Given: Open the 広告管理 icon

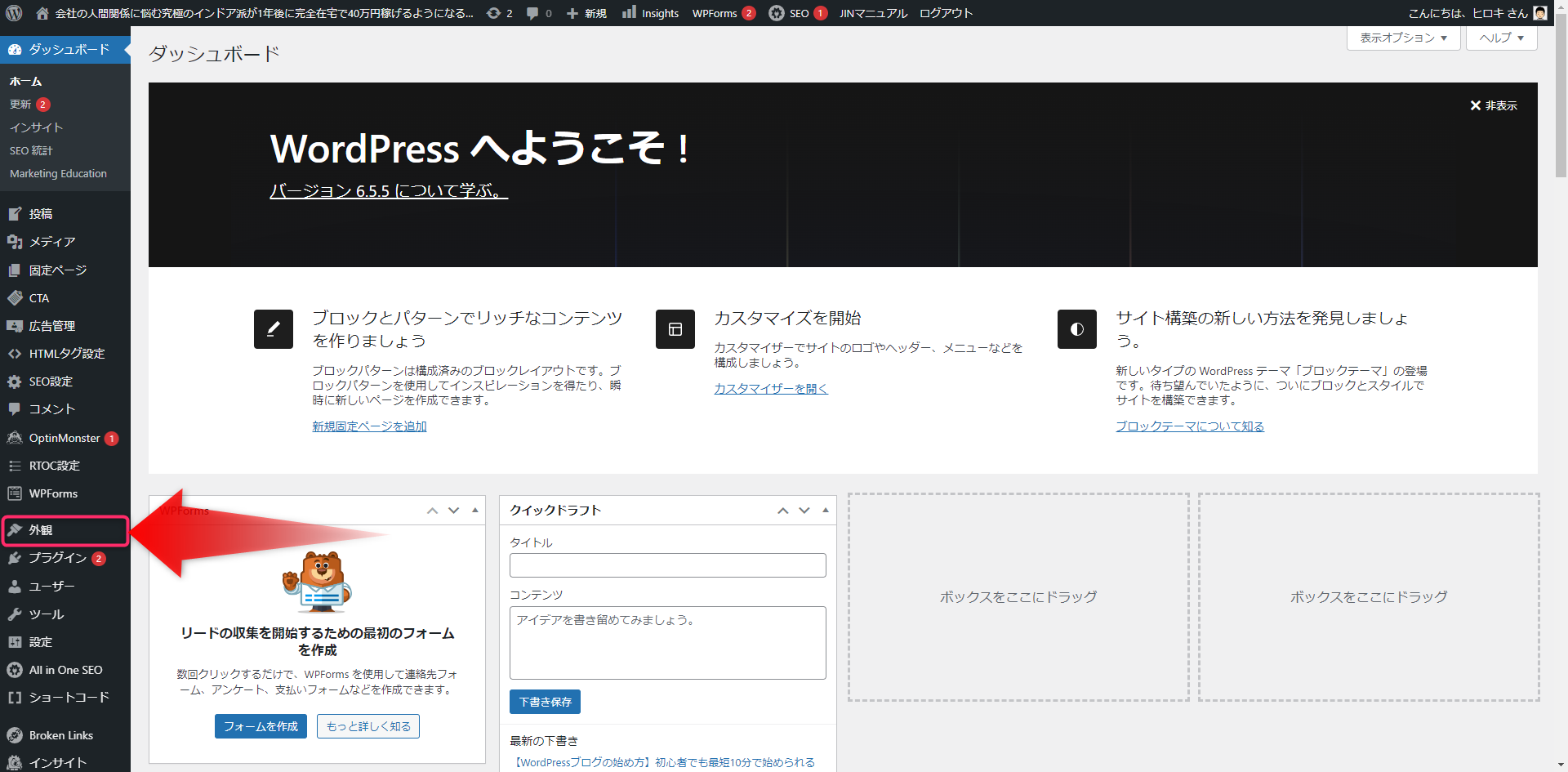Looking at the screenshot, I should click(x=15, y=326).
